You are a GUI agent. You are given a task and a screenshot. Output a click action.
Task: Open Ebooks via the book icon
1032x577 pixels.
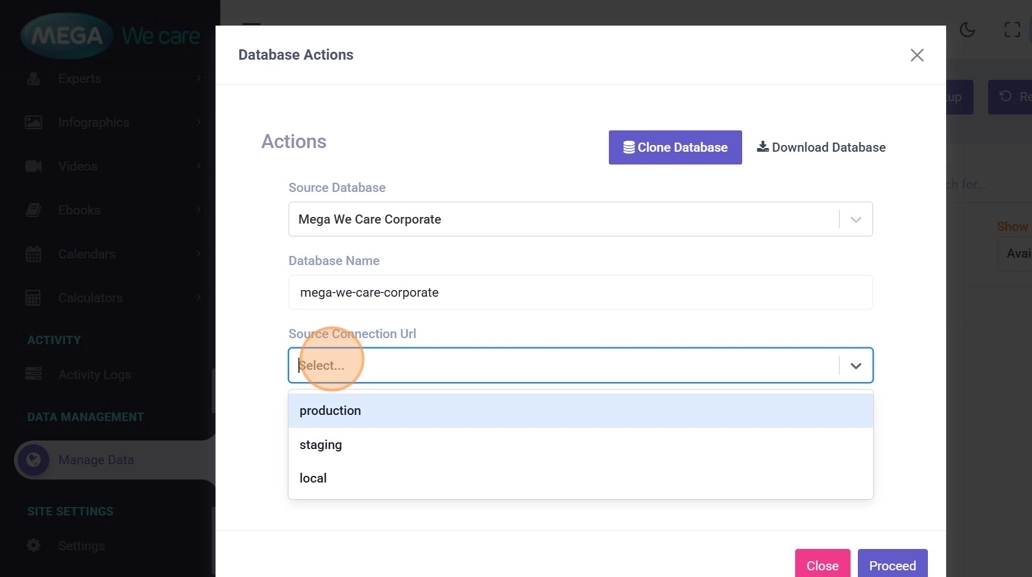click(34, 210)
